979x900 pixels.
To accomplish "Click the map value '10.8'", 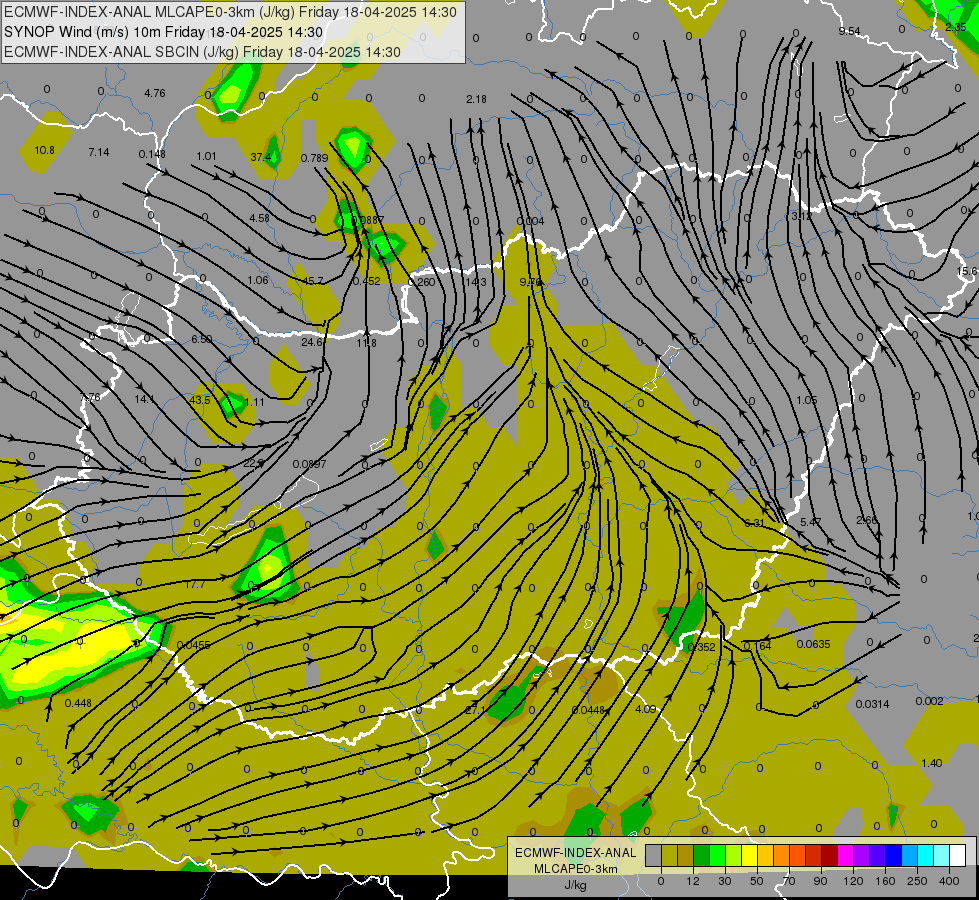I will coord(44,150).
